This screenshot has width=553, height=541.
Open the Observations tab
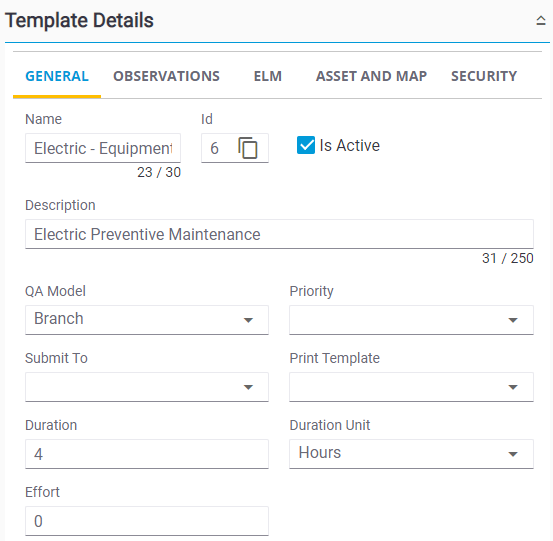(x=166, y=76)
